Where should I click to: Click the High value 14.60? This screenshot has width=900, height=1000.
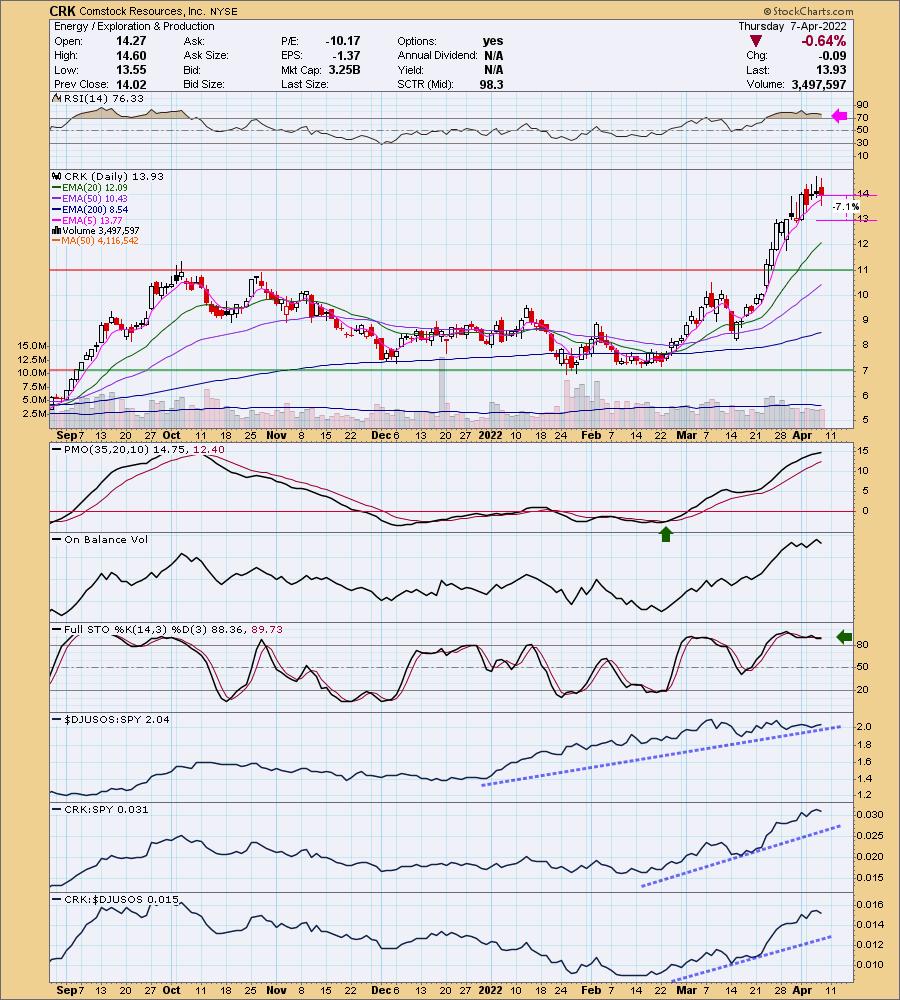tap(131, 55)
